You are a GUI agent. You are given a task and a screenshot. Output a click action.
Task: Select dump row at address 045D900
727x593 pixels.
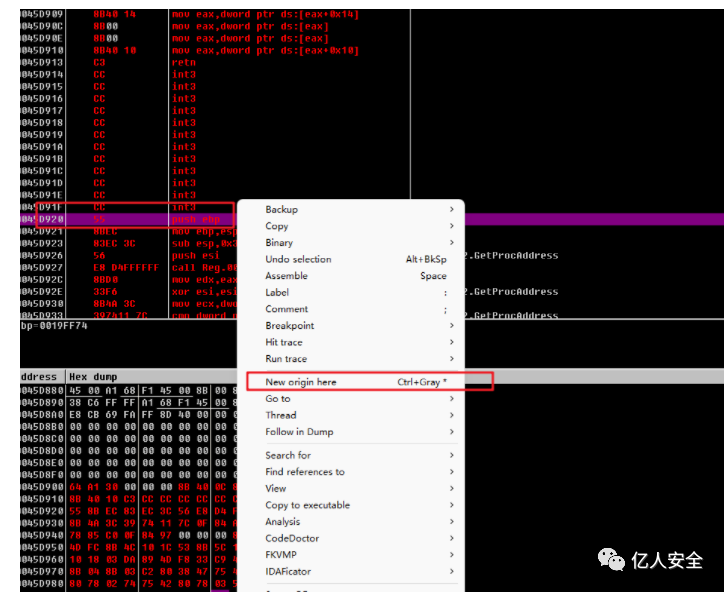pyautogui.click(x=129, y=487)
